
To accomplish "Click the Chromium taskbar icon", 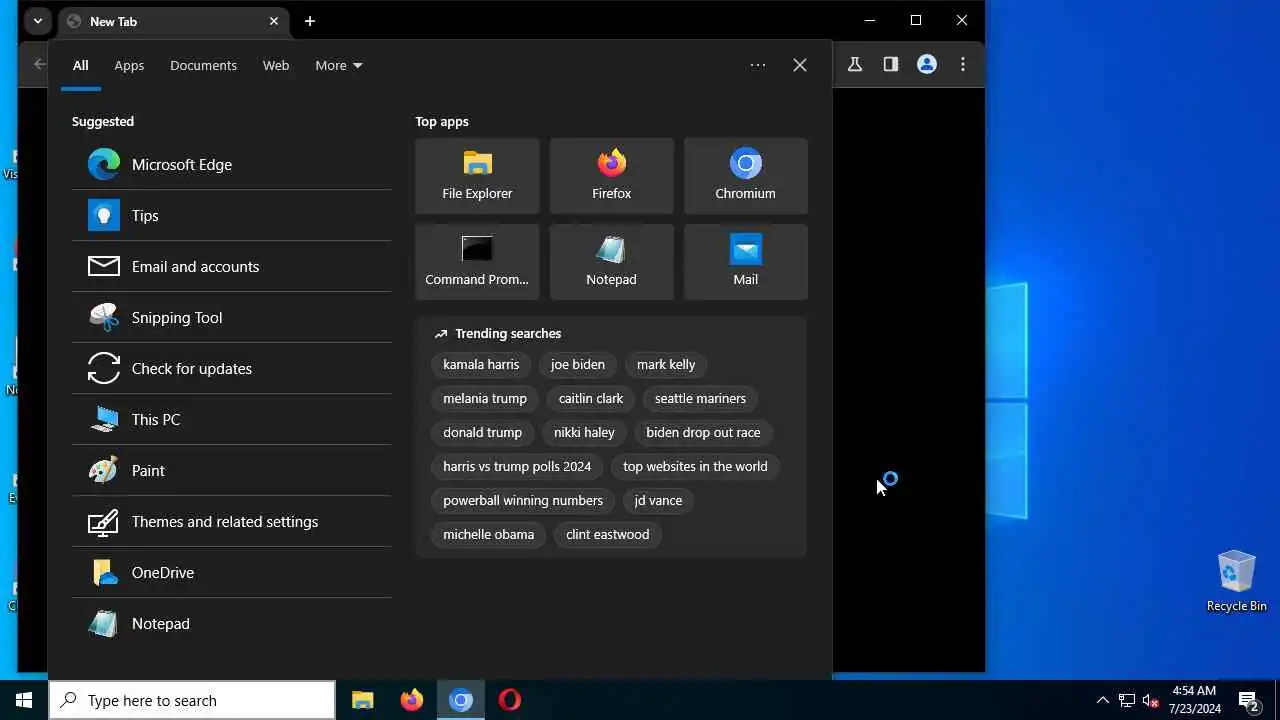I will pos(461,700).
